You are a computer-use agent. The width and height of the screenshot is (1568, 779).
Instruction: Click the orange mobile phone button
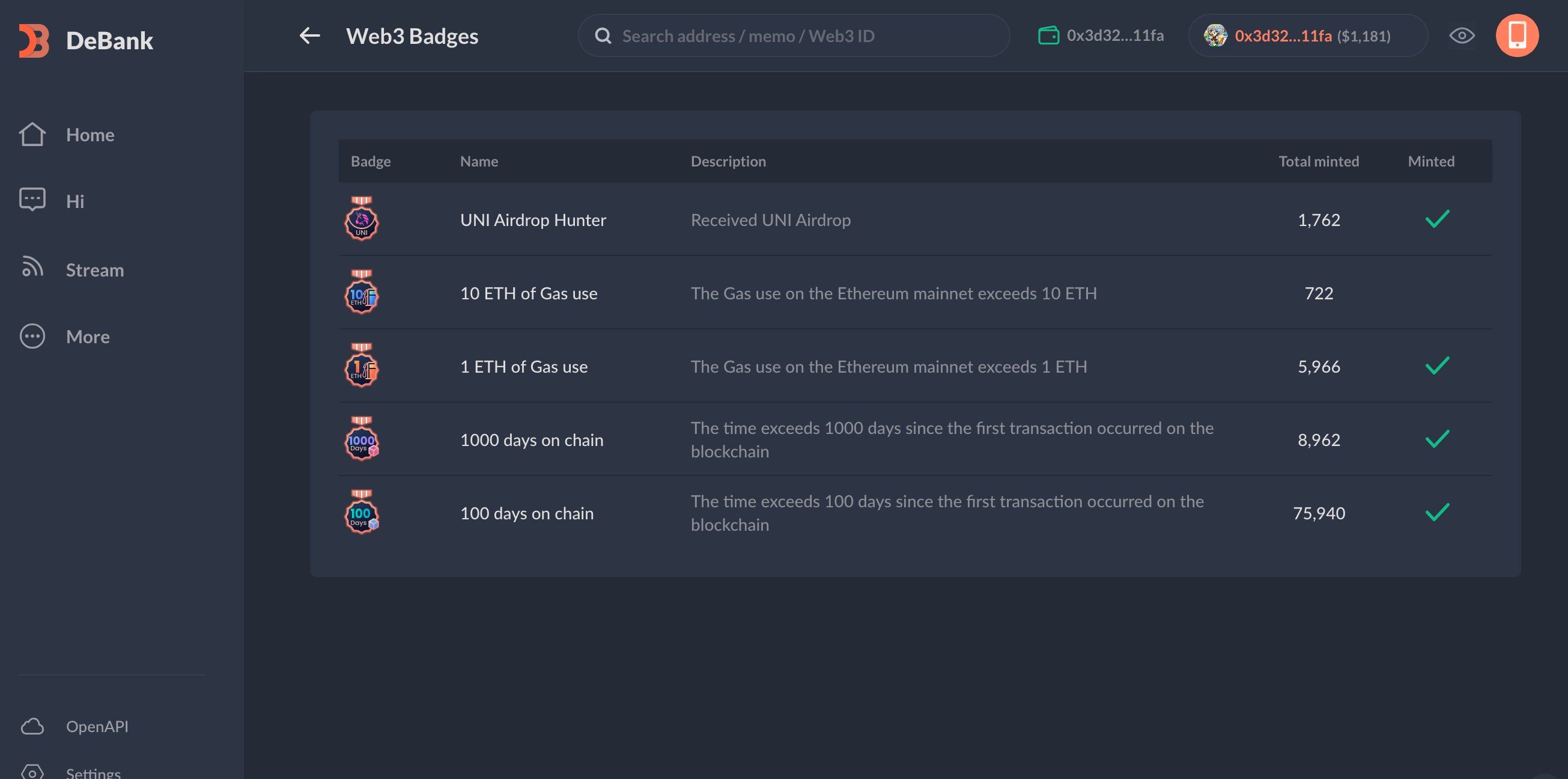click(1517, 36)
